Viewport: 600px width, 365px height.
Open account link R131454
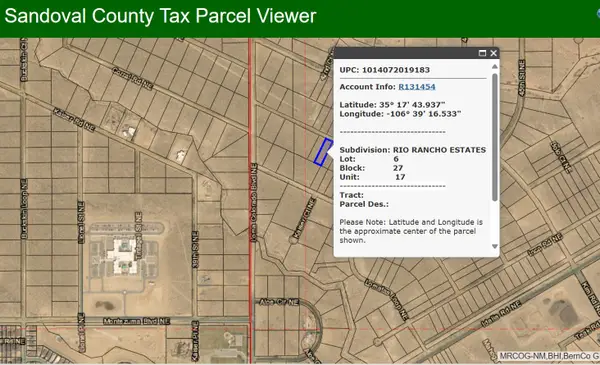pos(417,87)
